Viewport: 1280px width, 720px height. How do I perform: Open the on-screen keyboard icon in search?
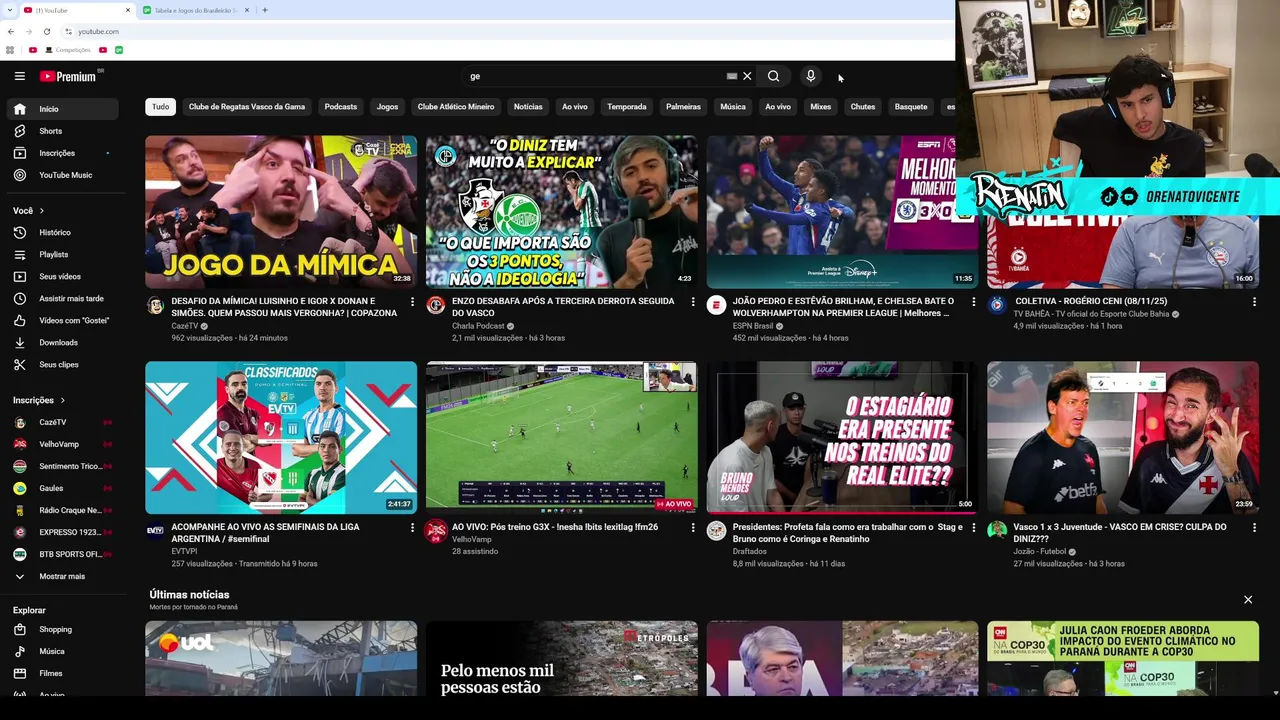click(732, 76)
